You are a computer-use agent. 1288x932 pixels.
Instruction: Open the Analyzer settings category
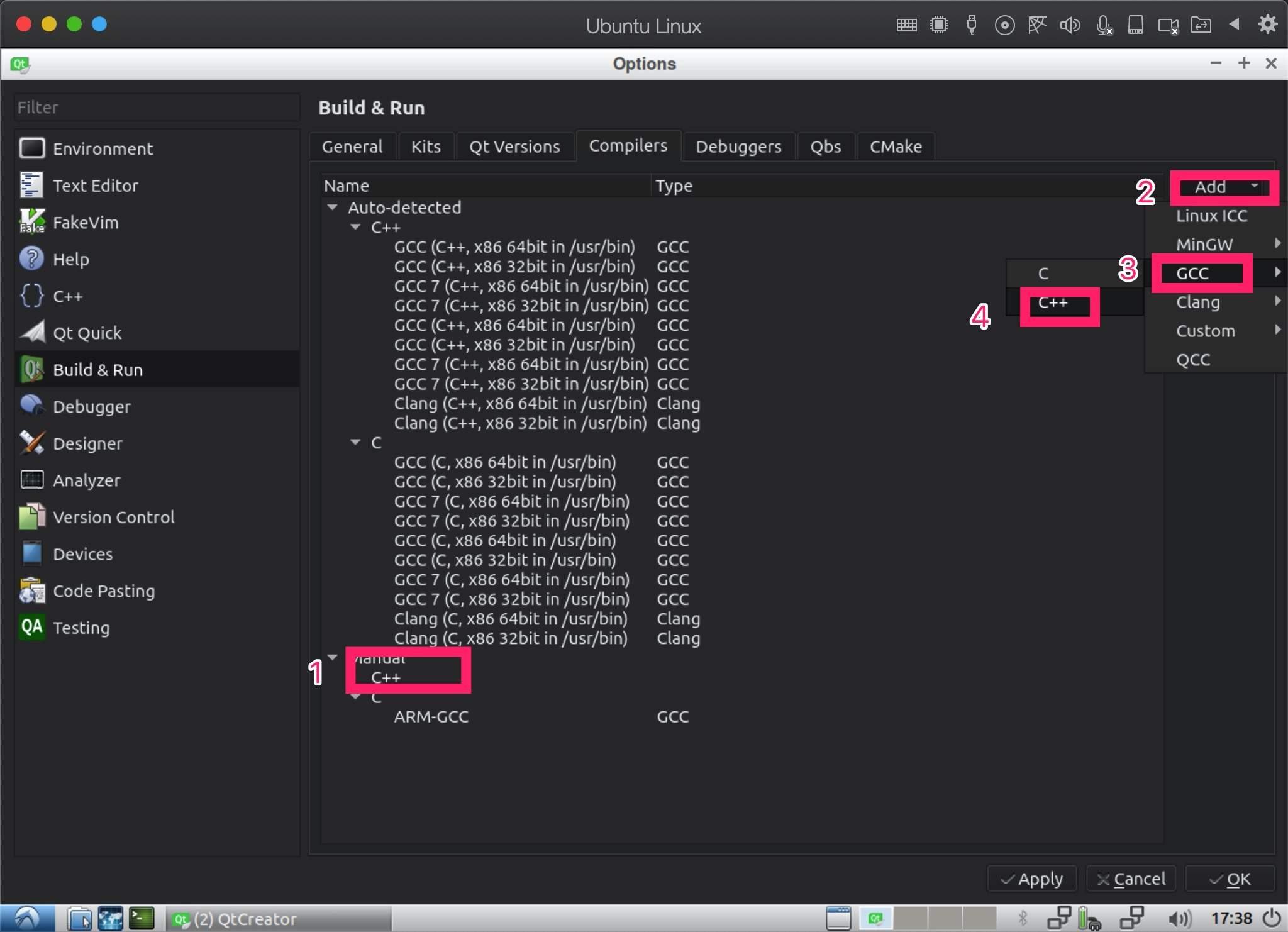pyautogui.click(x=157, y=480)
